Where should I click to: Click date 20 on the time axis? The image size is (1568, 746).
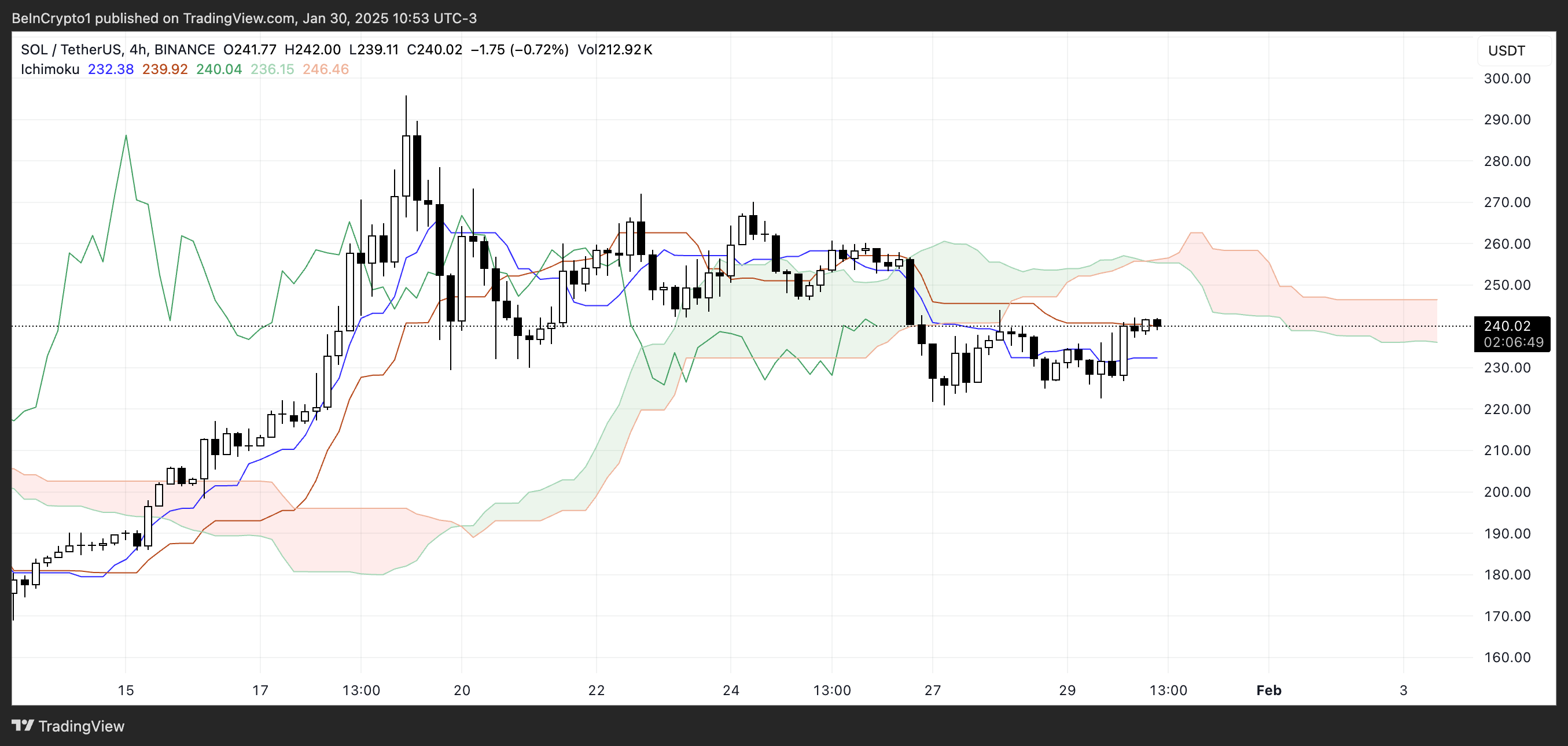tap(462, 690)
